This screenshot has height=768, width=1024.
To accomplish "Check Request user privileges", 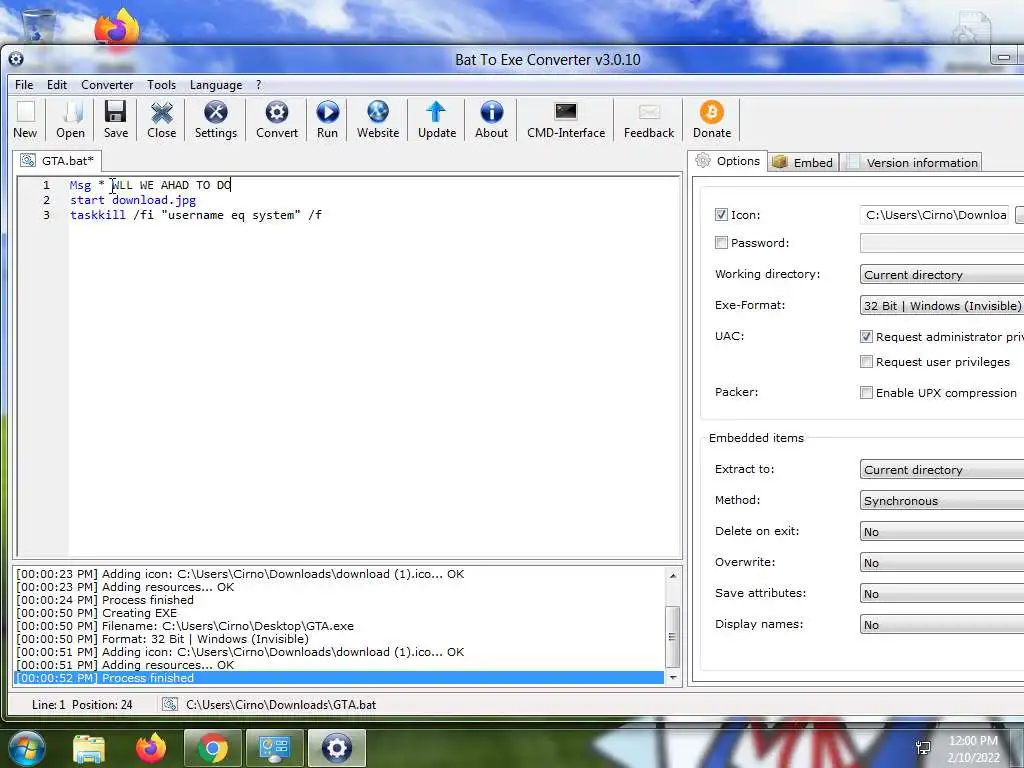I will click(x=866, y=362).
